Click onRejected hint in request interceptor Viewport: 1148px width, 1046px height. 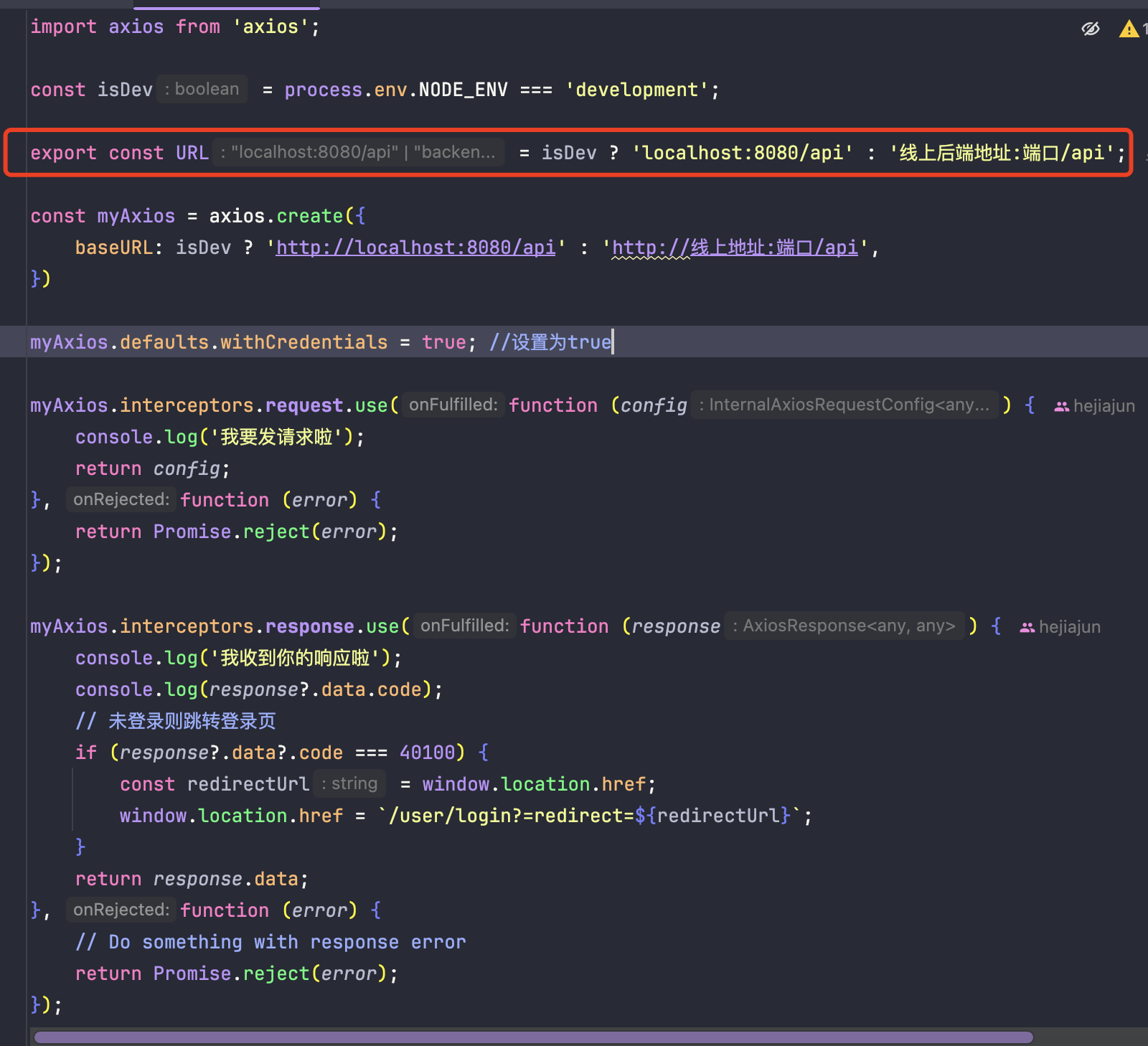[121, 499]
